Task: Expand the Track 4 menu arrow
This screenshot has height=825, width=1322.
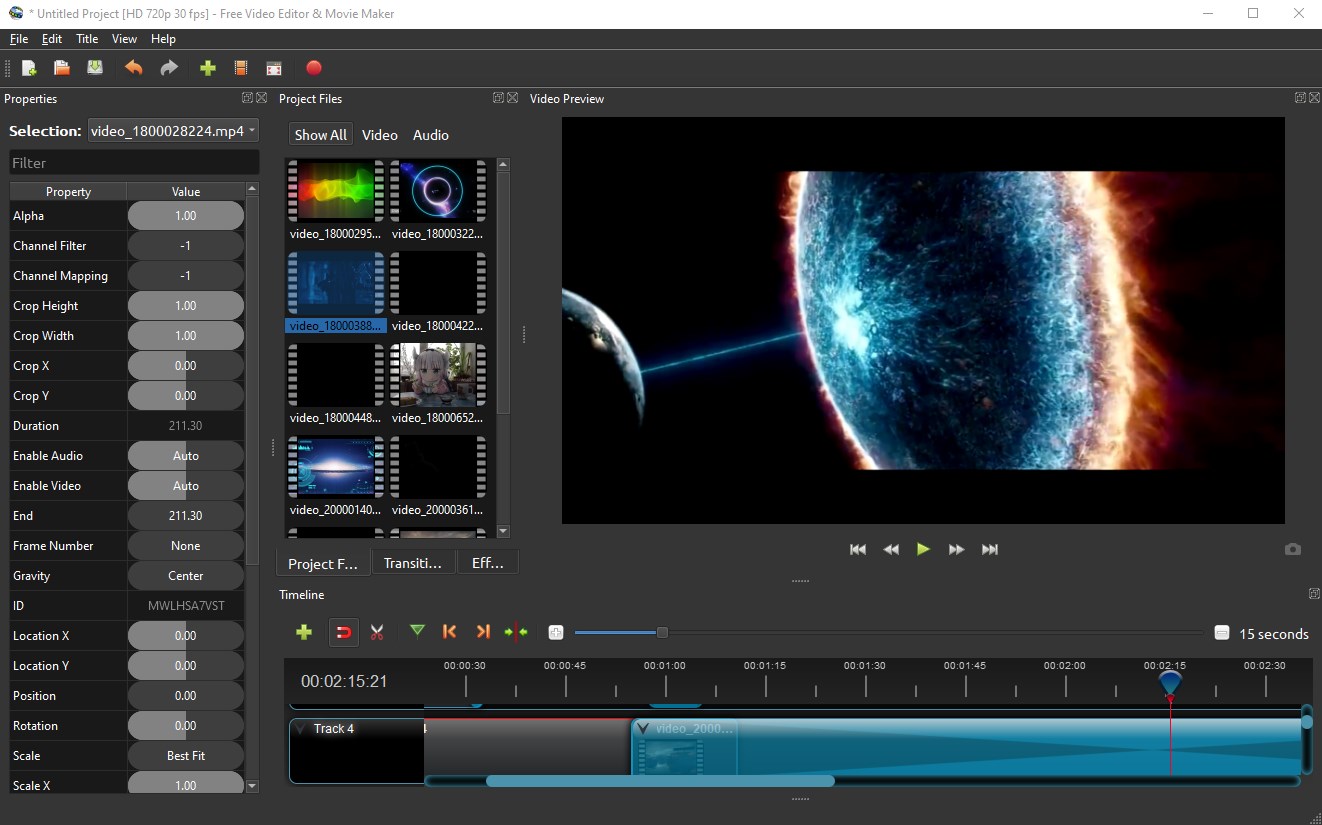Action: tap(301, 729)
